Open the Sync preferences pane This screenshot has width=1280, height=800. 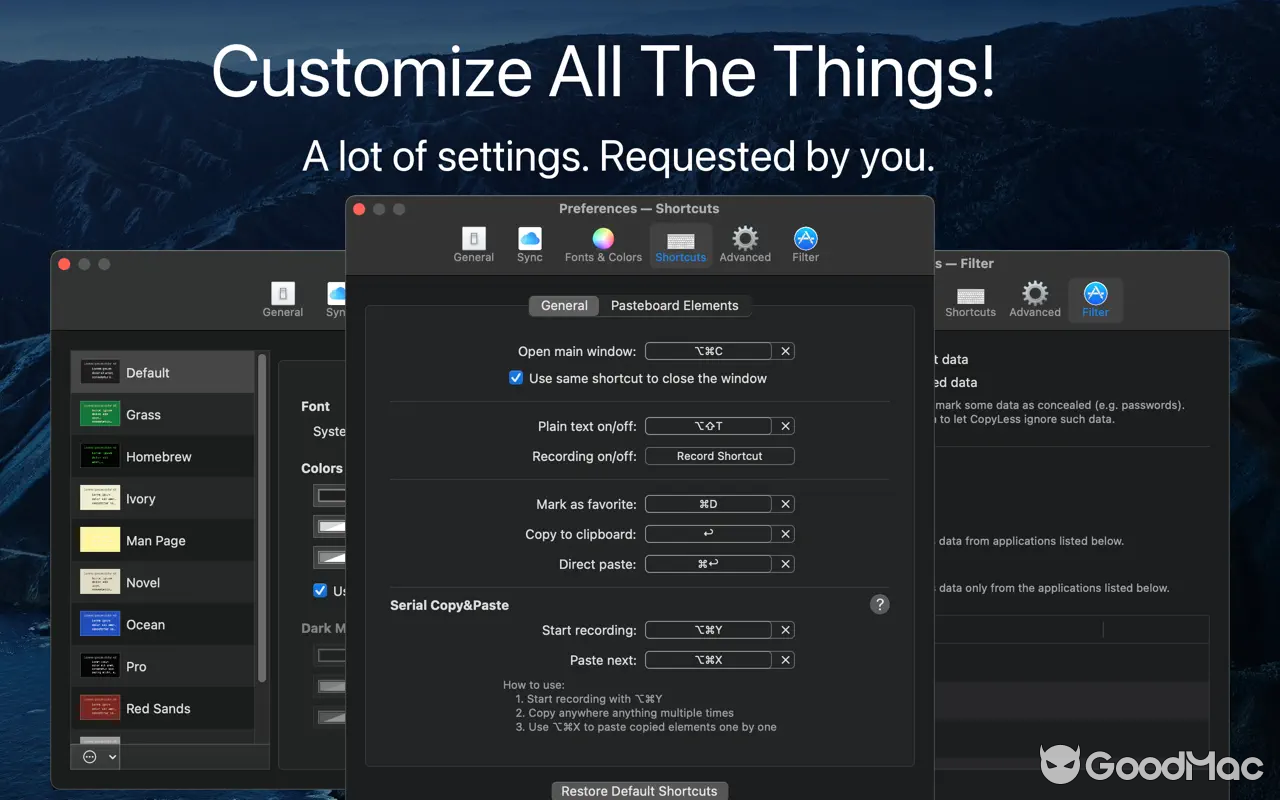tap(529, 243)
